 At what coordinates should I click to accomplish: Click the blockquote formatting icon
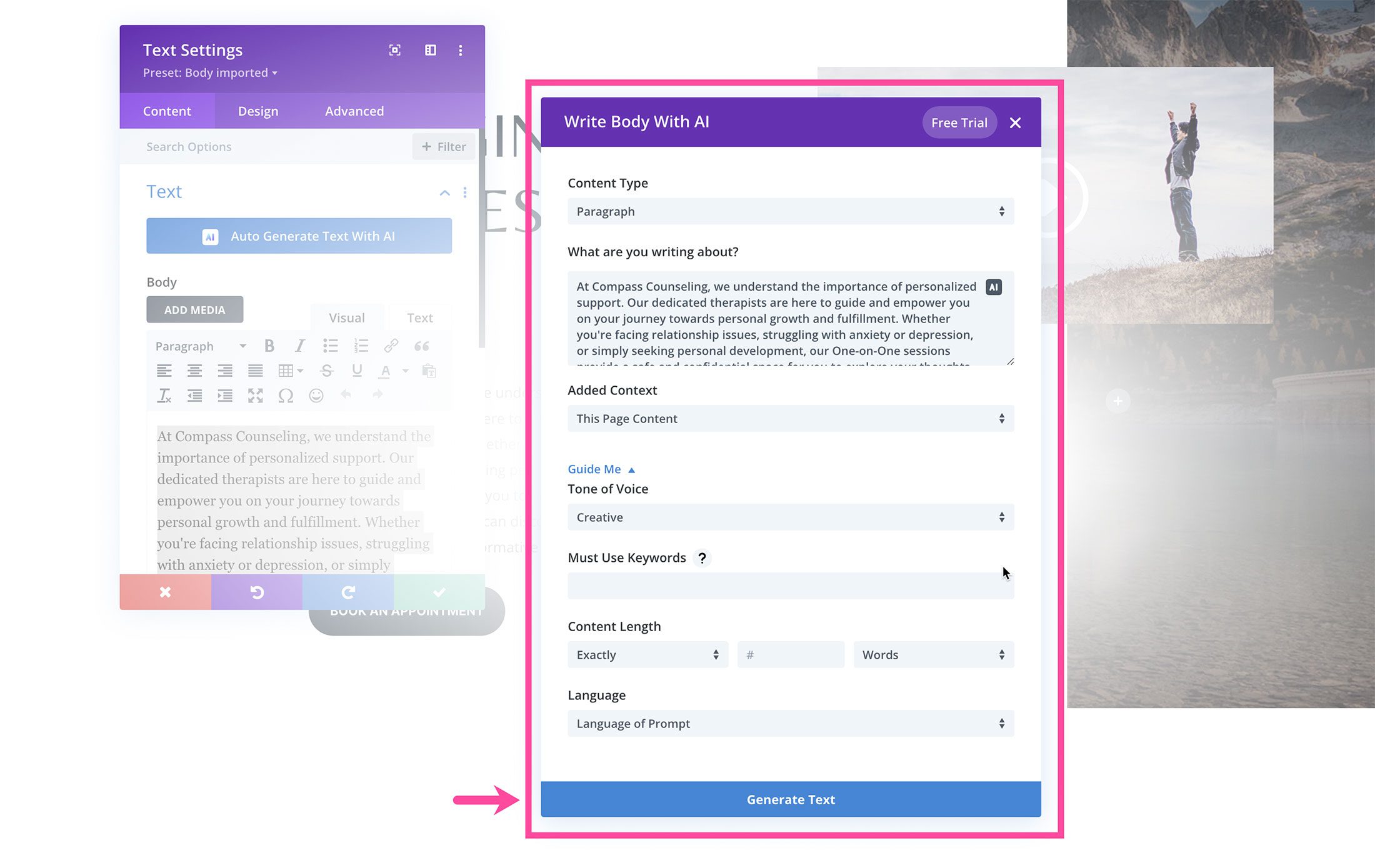tap(421, 346)
